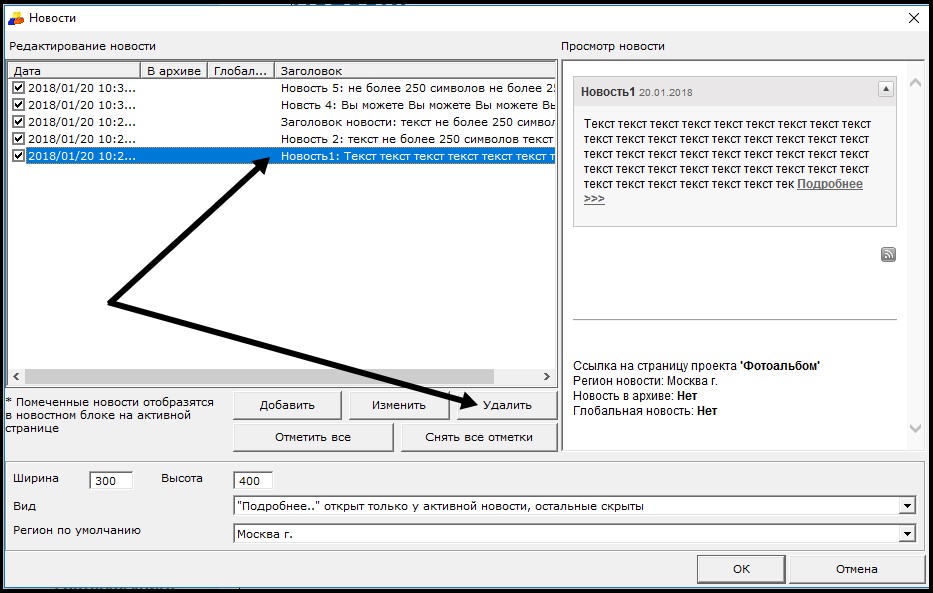Click the app icon in title bar
Viewport: 933px width, 593px height.
tap(15, 17)
